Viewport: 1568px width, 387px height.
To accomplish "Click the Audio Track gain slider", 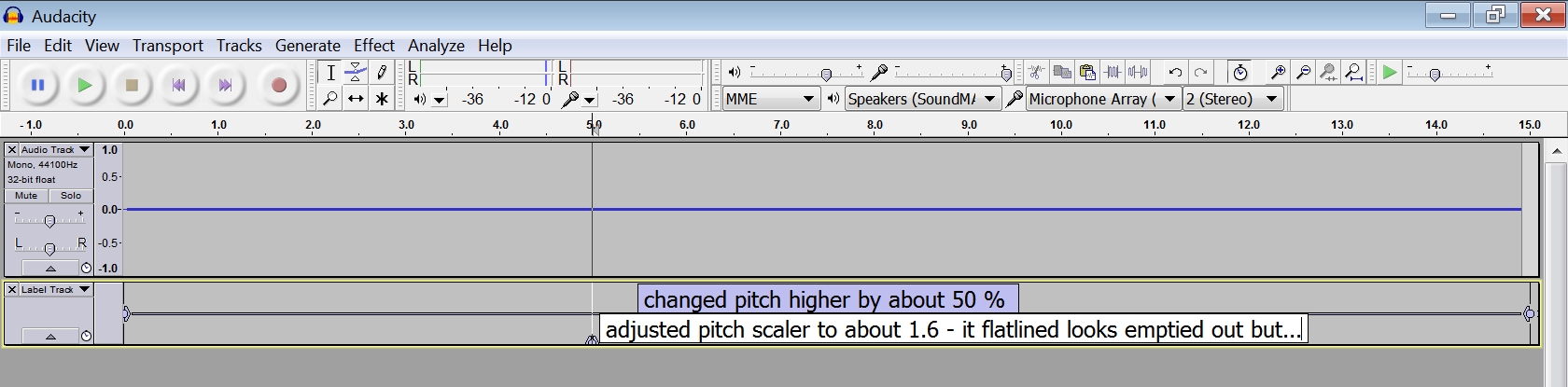I will coord(49,220).
